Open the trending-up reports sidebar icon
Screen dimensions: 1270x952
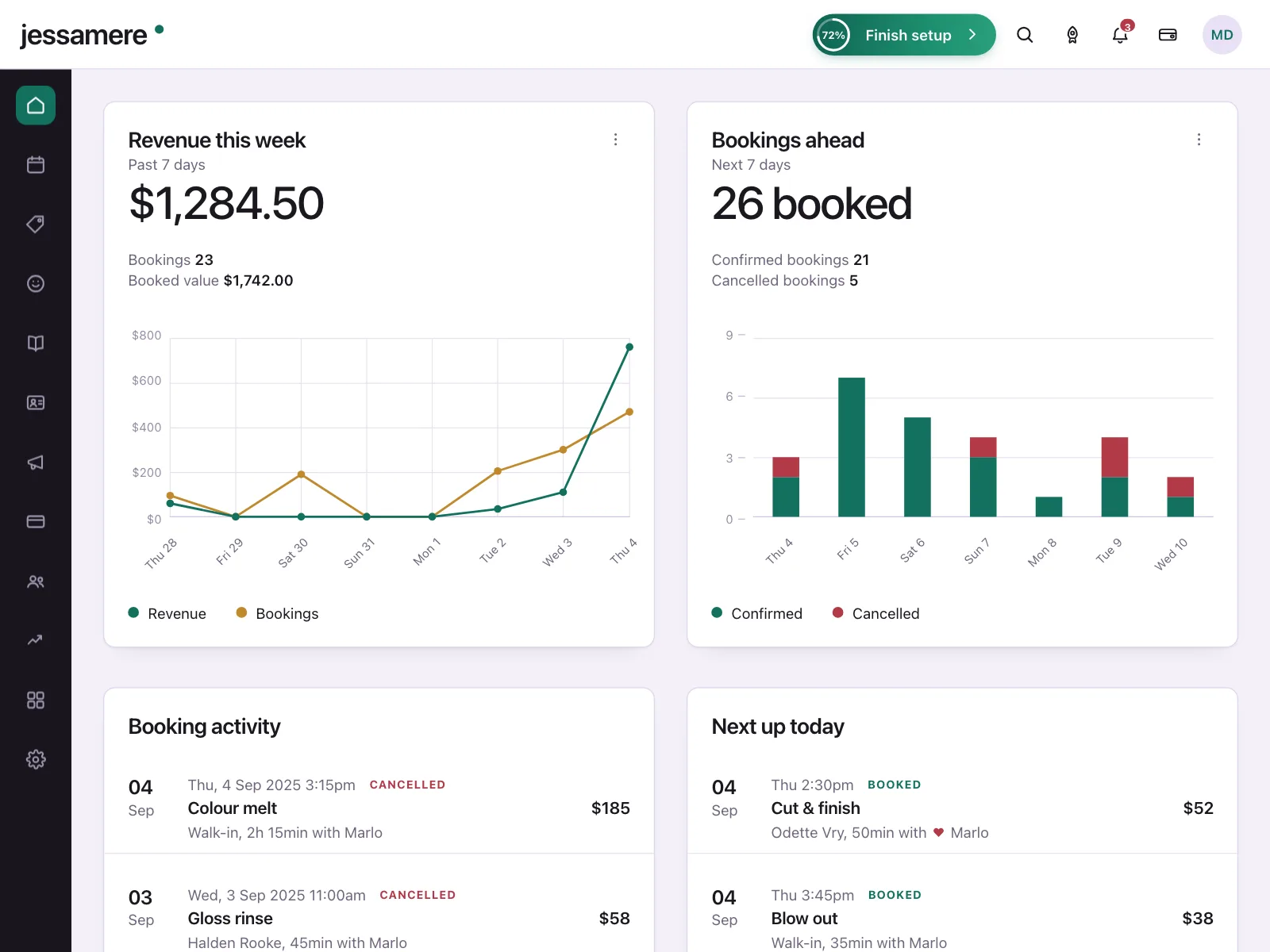pos(36,640)
